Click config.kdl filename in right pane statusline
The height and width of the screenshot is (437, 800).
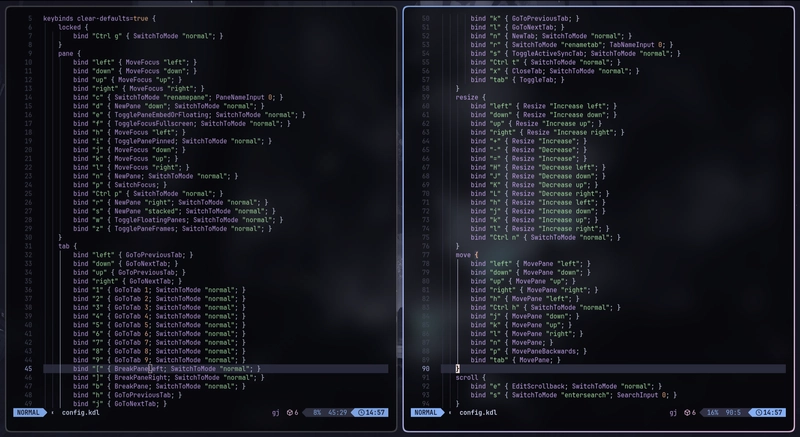(x=478, y=413)
